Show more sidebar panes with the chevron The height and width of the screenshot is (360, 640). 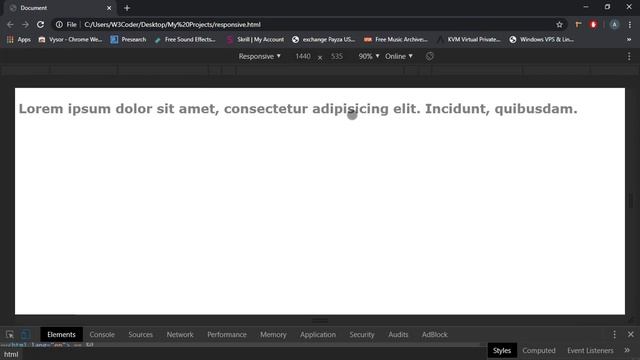627,350
